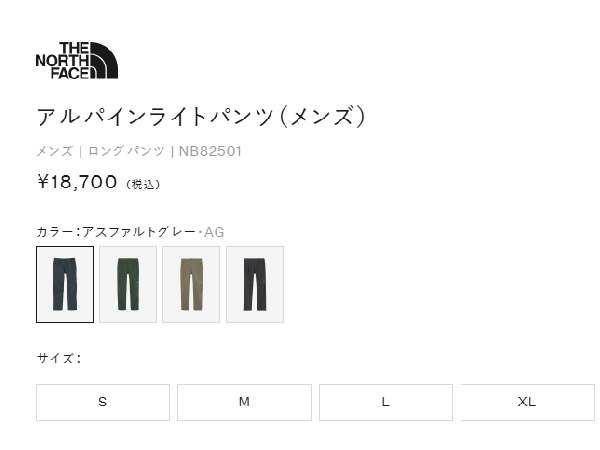Screen dimensions: 600x450
Task: Click the product code NB82501
Action: click(x=210, y=151)
